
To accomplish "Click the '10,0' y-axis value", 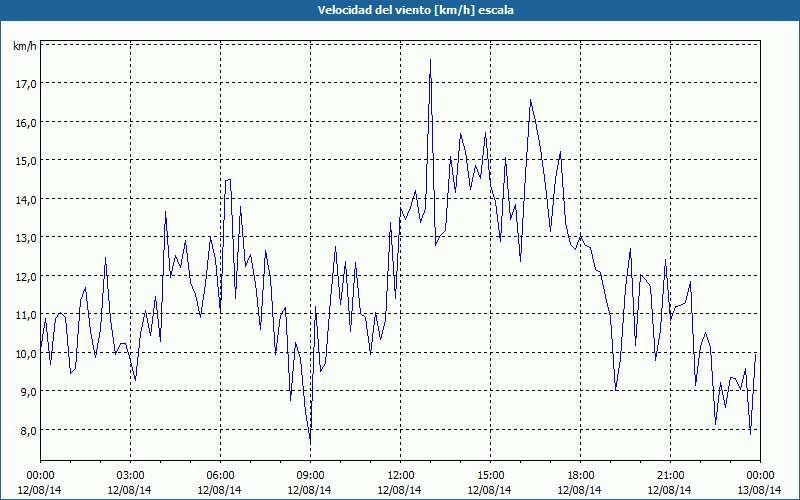I will 26,354.
